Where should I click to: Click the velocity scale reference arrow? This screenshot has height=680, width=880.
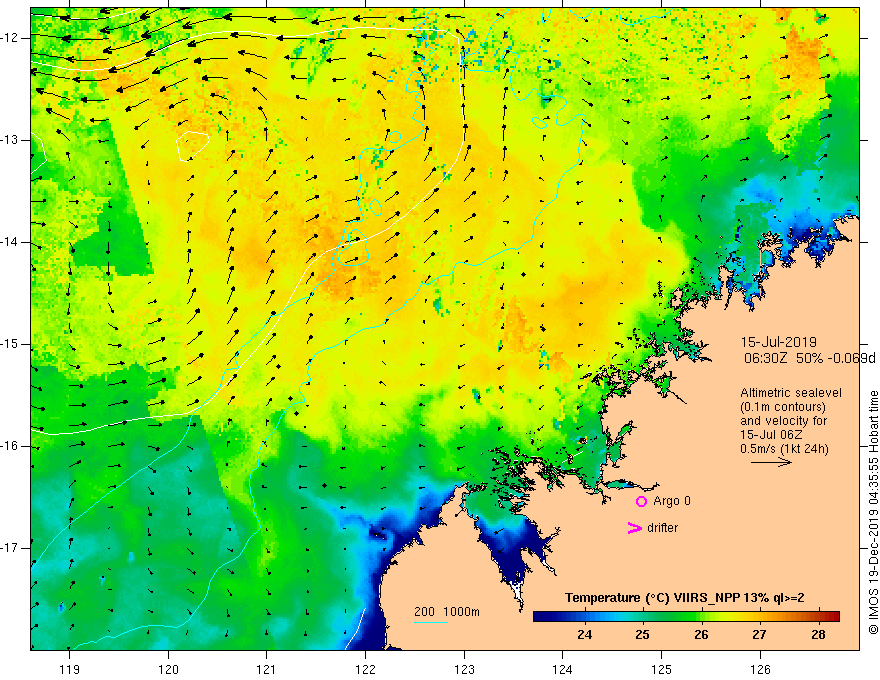tap(771, 462)
